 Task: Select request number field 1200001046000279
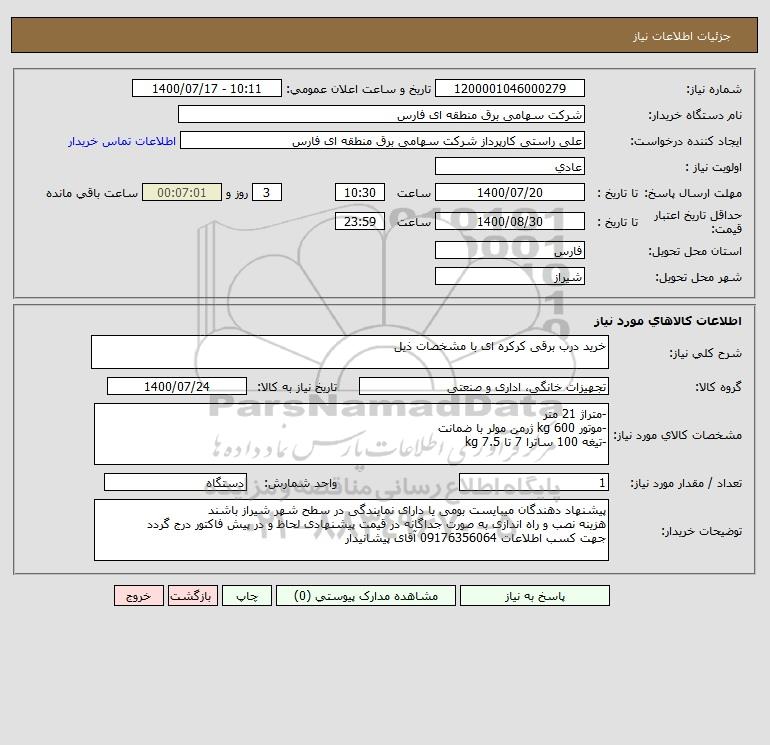(x=510, y=88)
